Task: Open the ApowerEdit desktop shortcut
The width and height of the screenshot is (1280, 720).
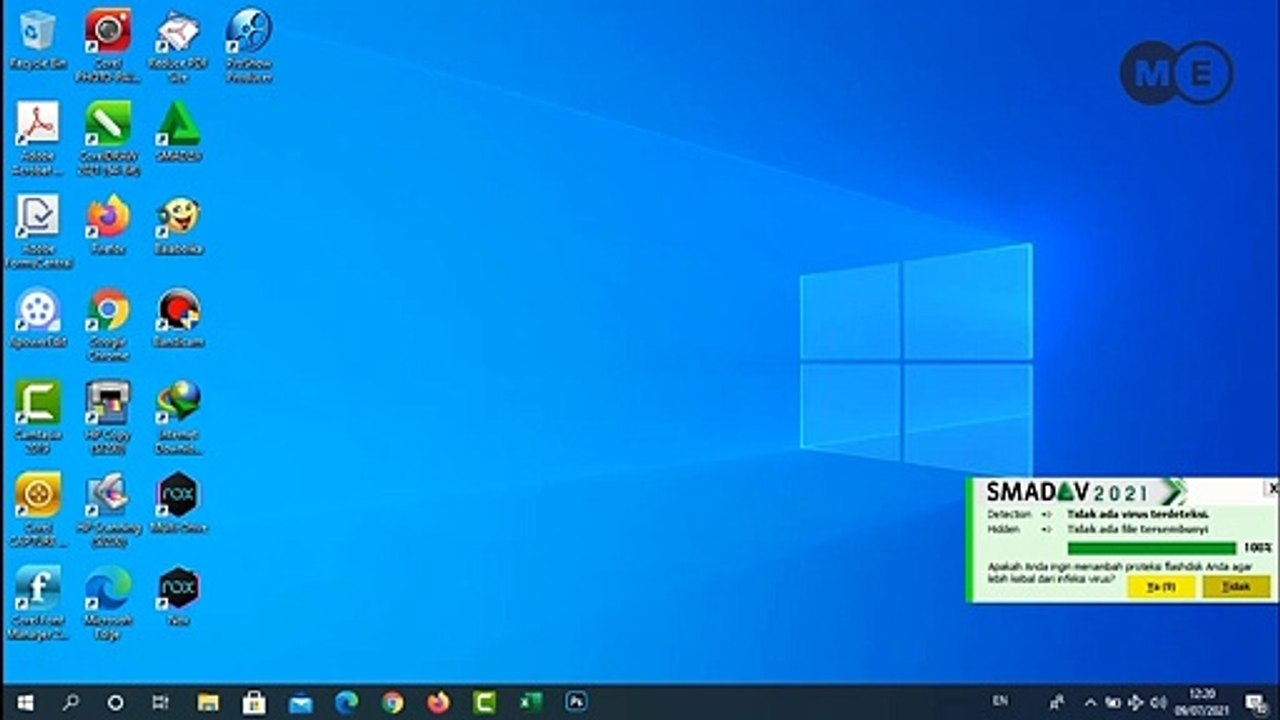Action: point(37,317)
